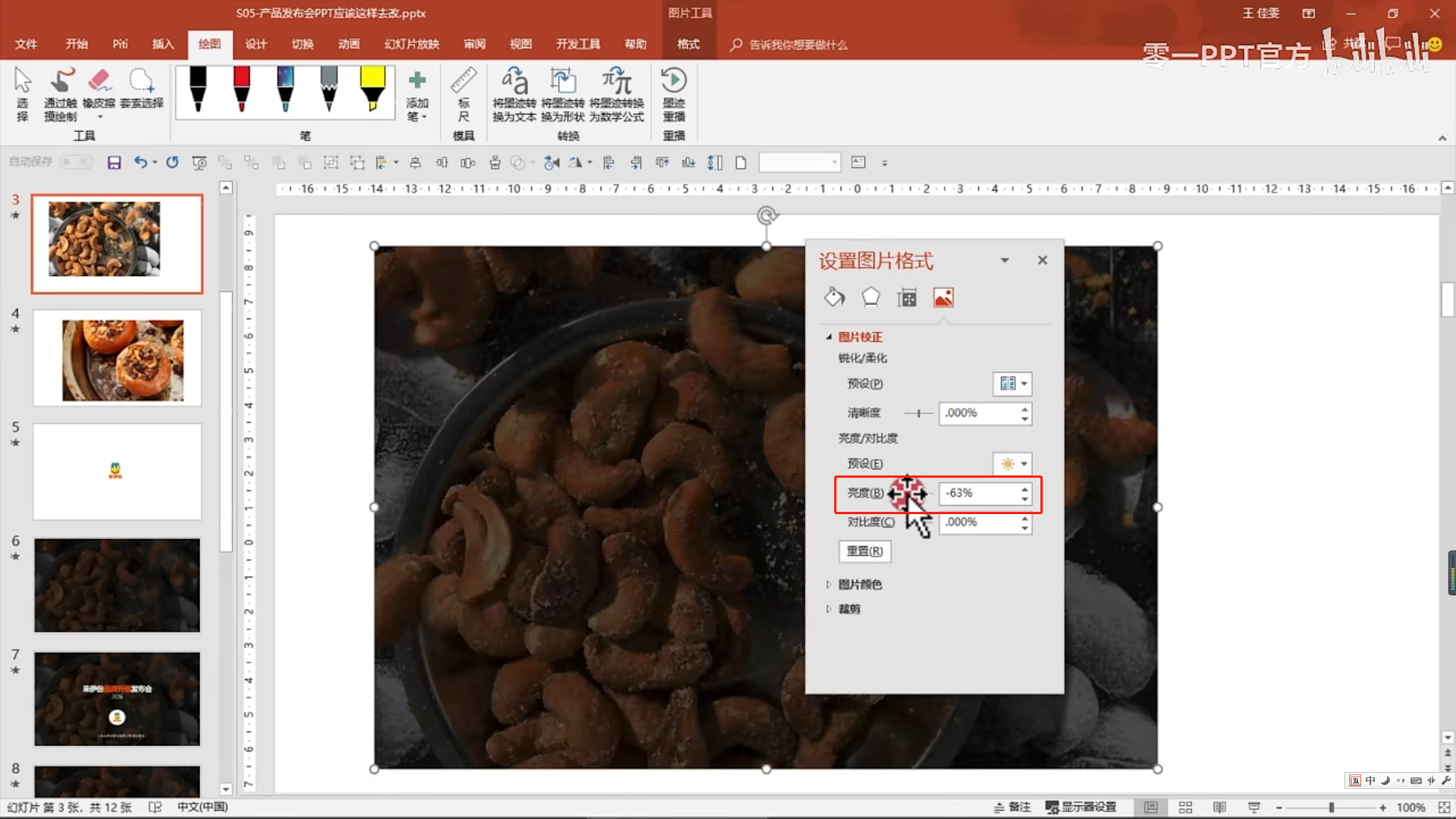The width and height of the screenshot is (1456, 819).
Task: Open the fill and line tab icon
Action: click(x=834, y=297)
